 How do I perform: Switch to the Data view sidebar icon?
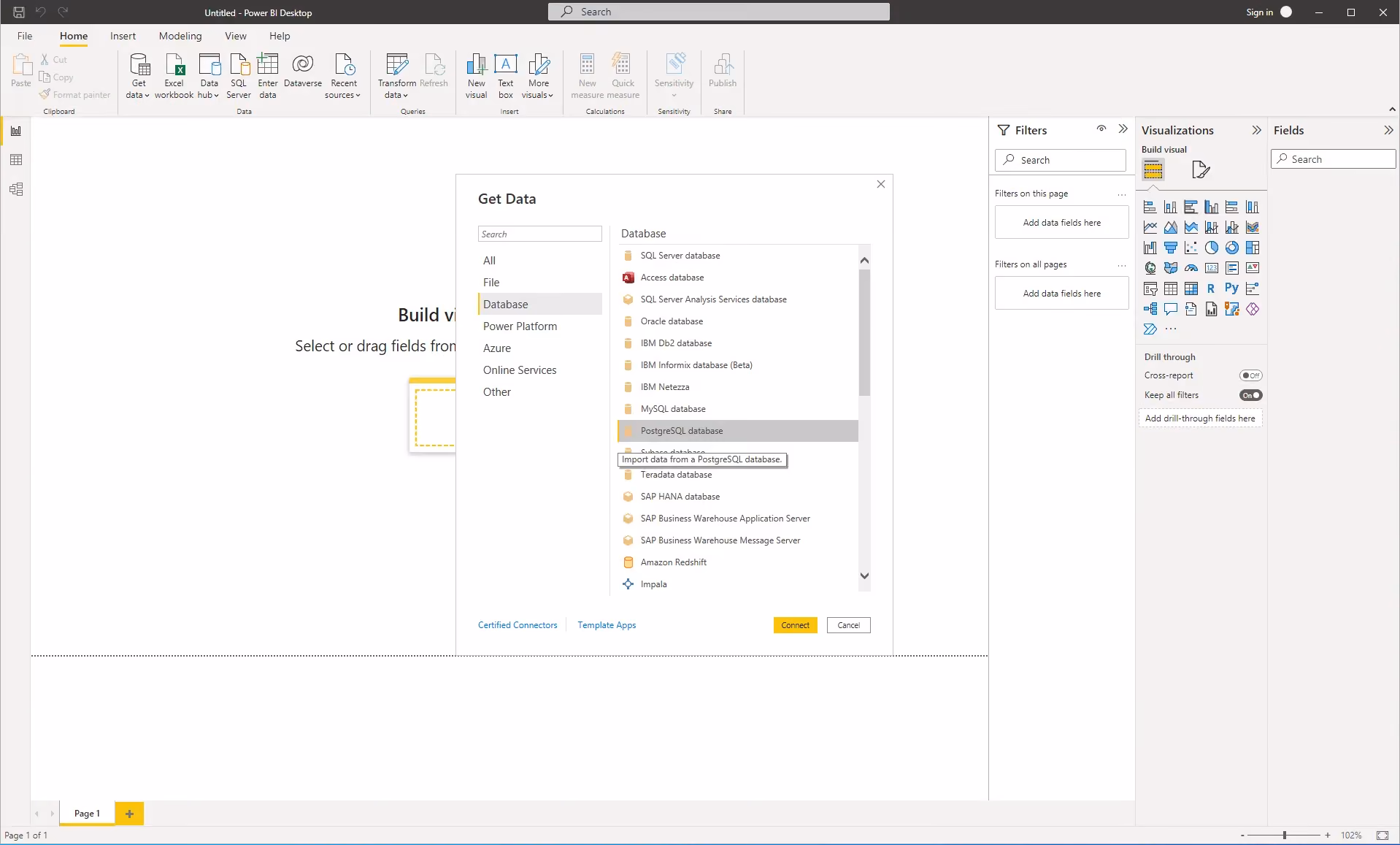(16, 160)
